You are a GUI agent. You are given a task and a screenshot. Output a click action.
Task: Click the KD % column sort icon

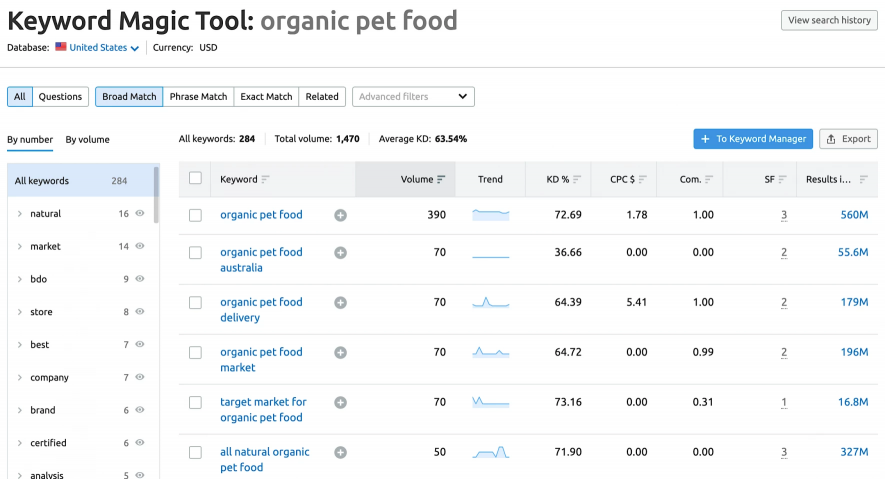577,180
